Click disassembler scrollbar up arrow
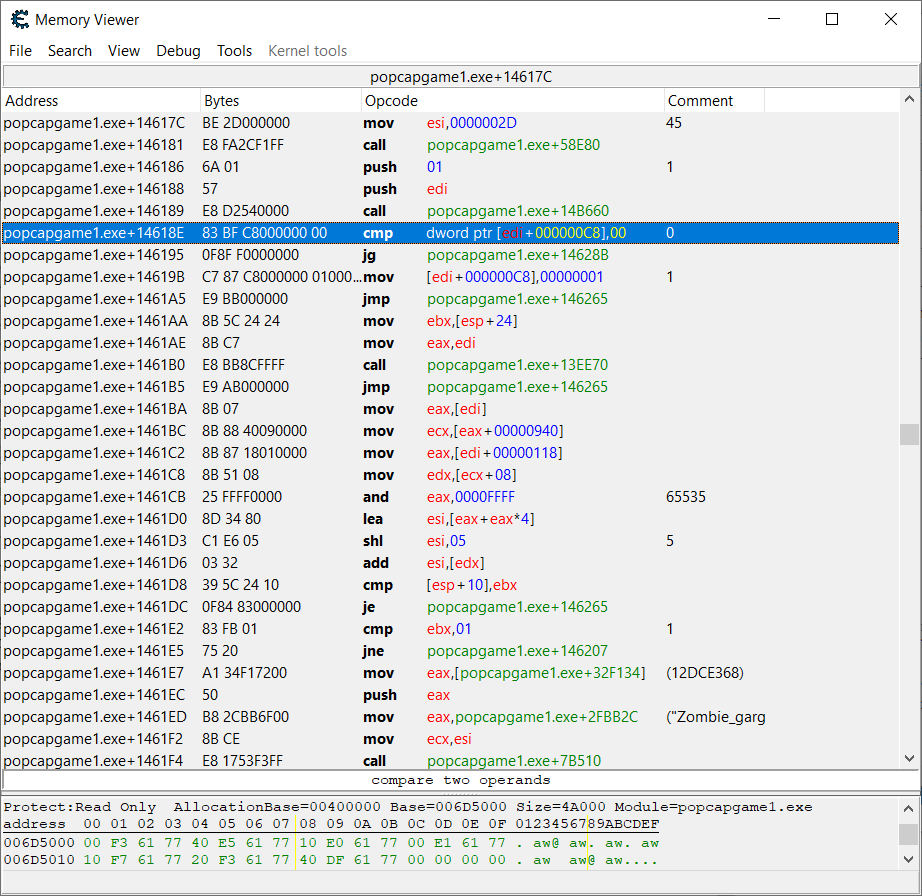The image size is (922, 896). point(909,99)
